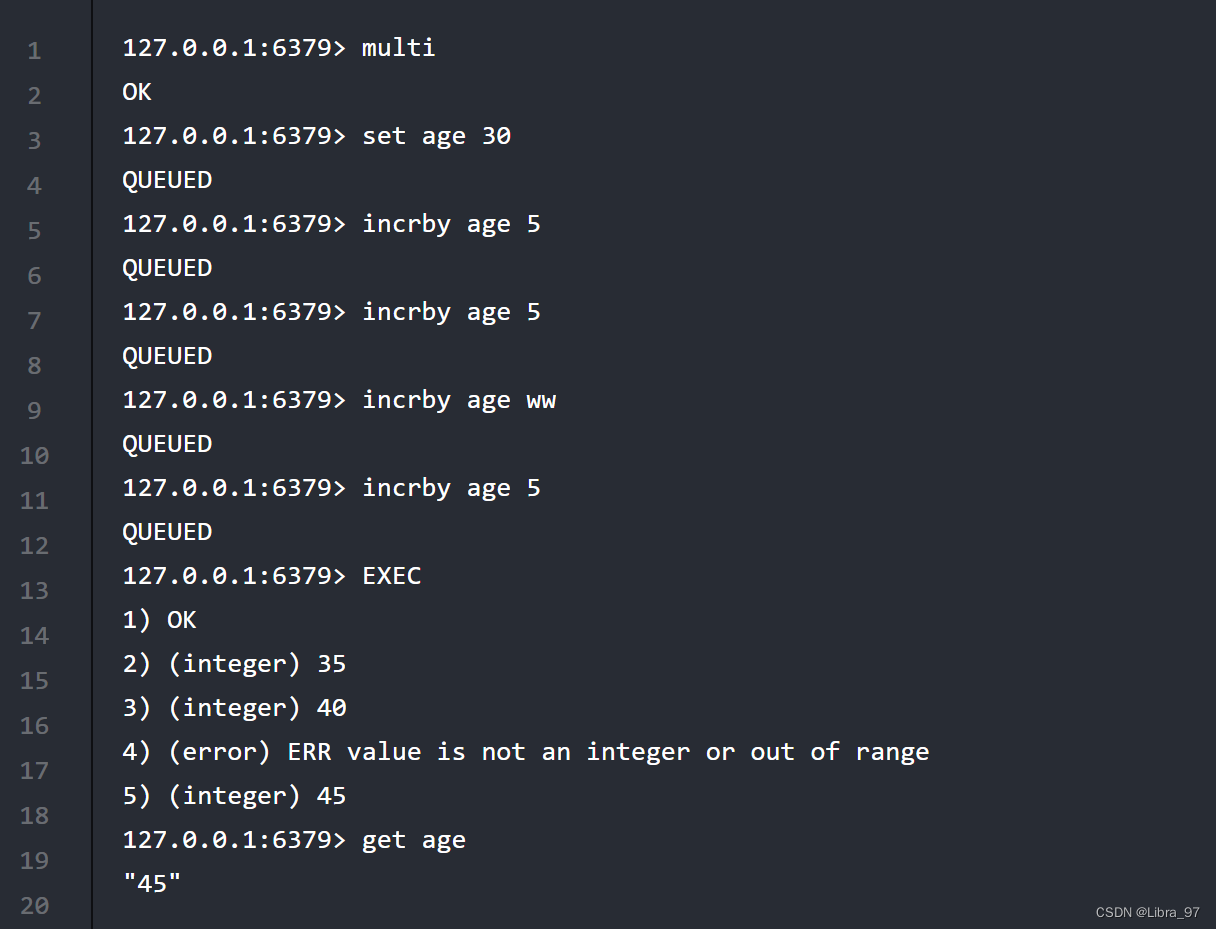The height and width of the screenshot is (929, 1216).
Task: Click the 'incrby age ww' command
Action: pyautogui.click(x=459, y=400)
